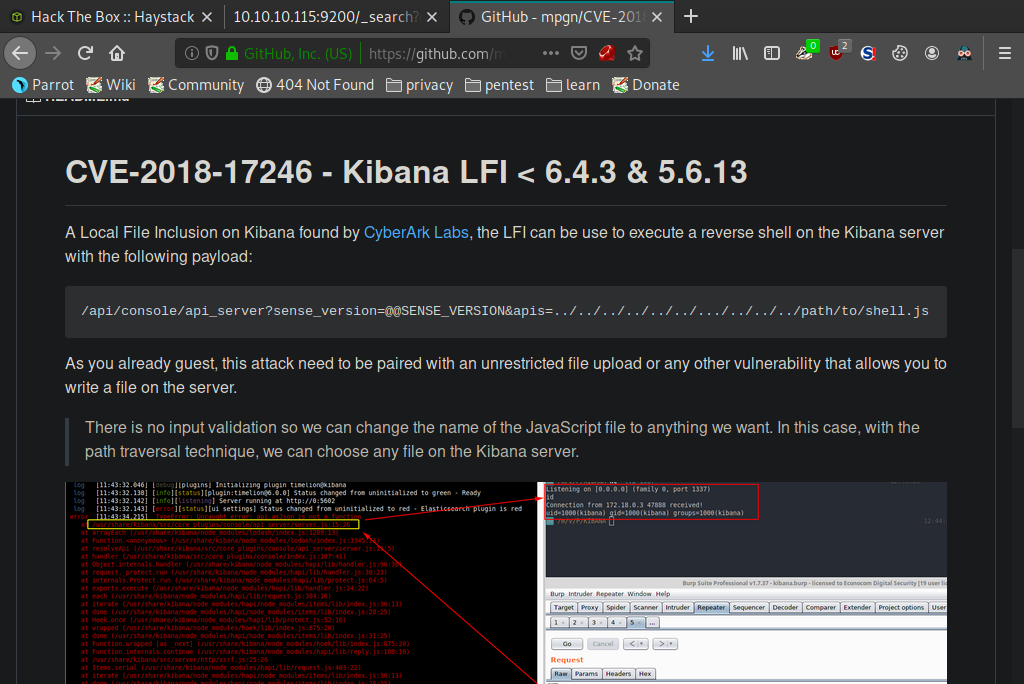Toggle the sidebar view
The height and width of the screenshot is (684, 1024).
pyautogui.click(x=772, y=53)
